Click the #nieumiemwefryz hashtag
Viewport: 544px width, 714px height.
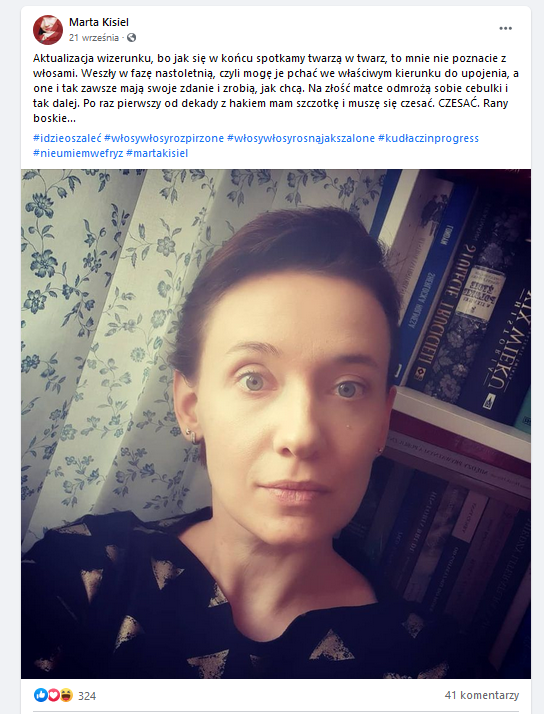(78, 153)
